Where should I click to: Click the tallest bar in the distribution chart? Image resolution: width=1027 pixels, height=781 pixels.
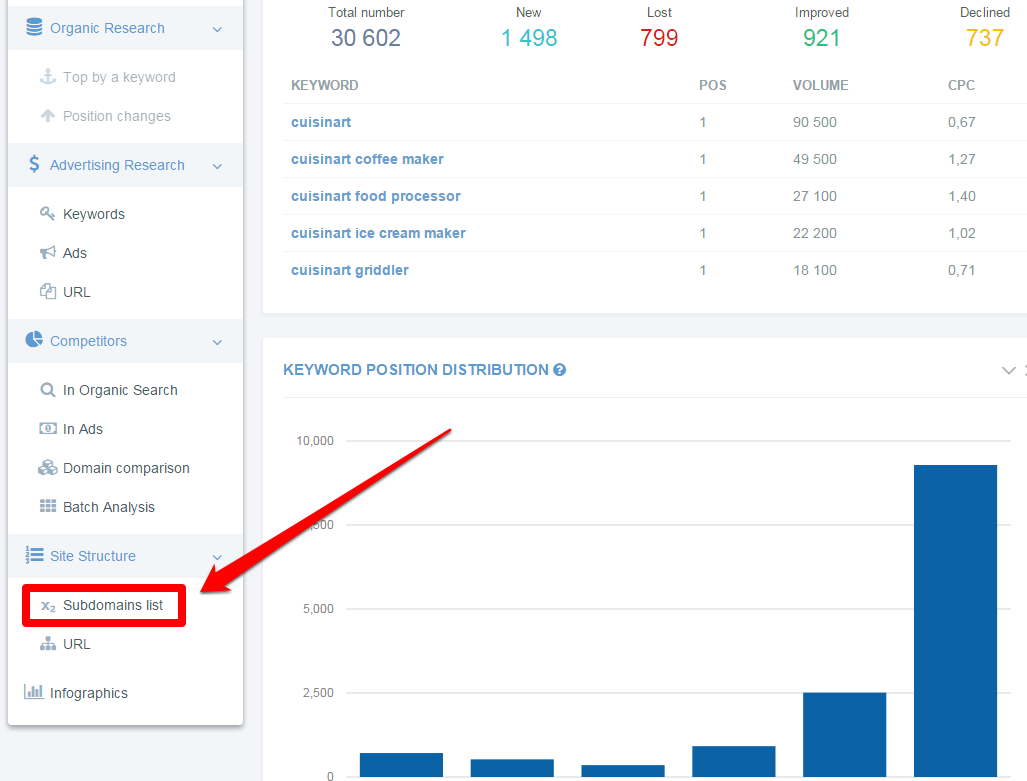pos(955,620)
